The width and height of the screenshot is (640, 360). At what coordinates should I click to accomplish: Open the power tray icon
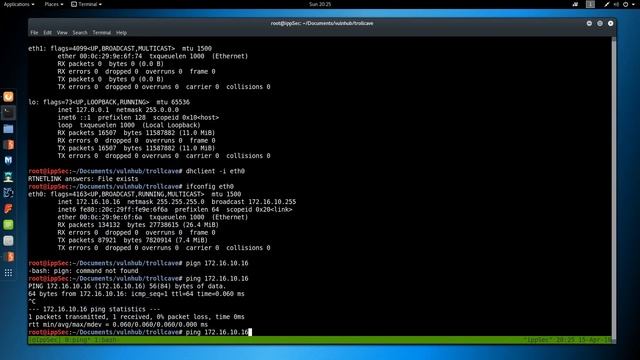coord(625,4)
